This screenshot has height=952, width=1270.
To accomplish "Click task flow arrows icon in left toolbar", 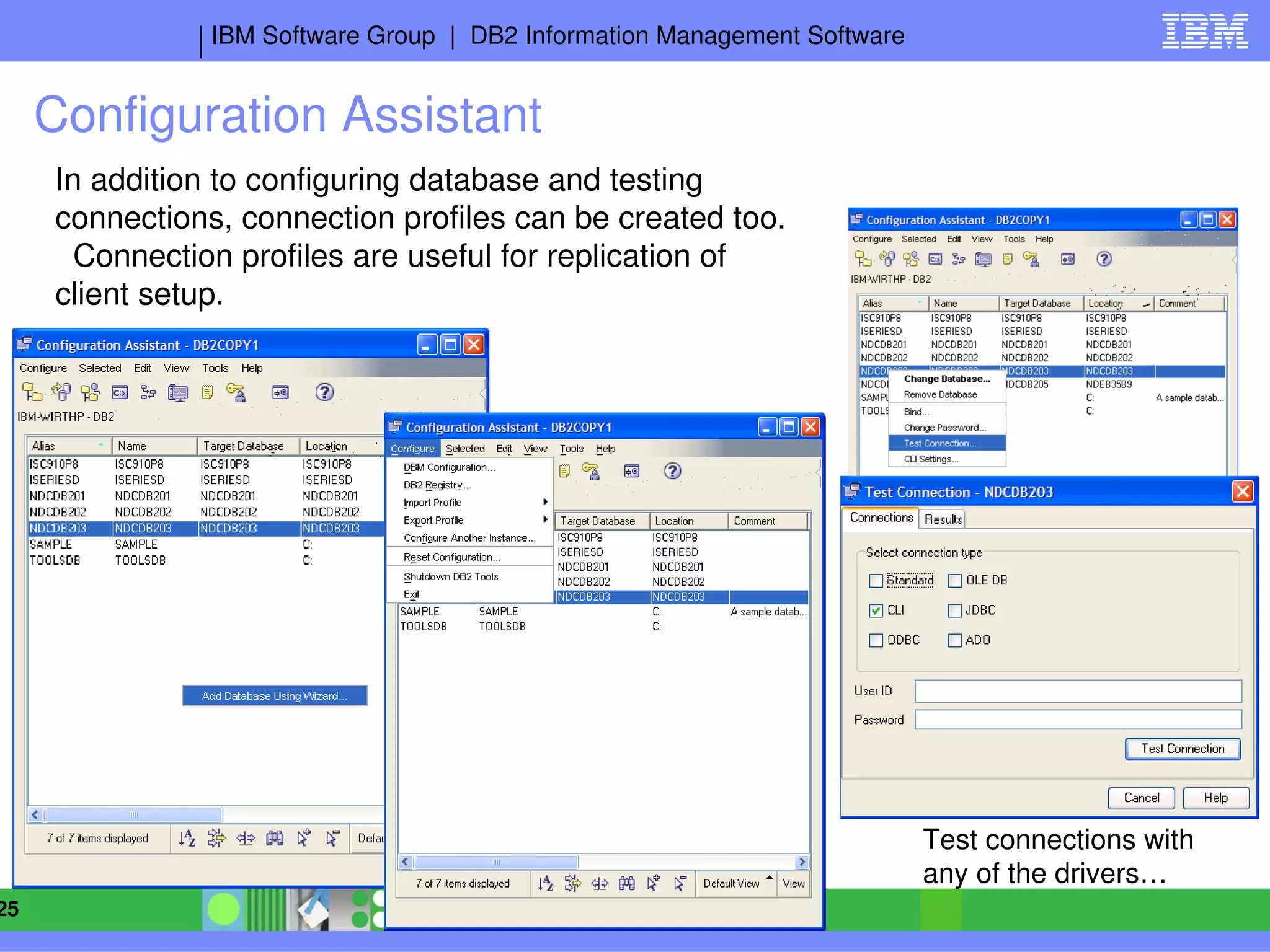I will [x=148, y=392].
